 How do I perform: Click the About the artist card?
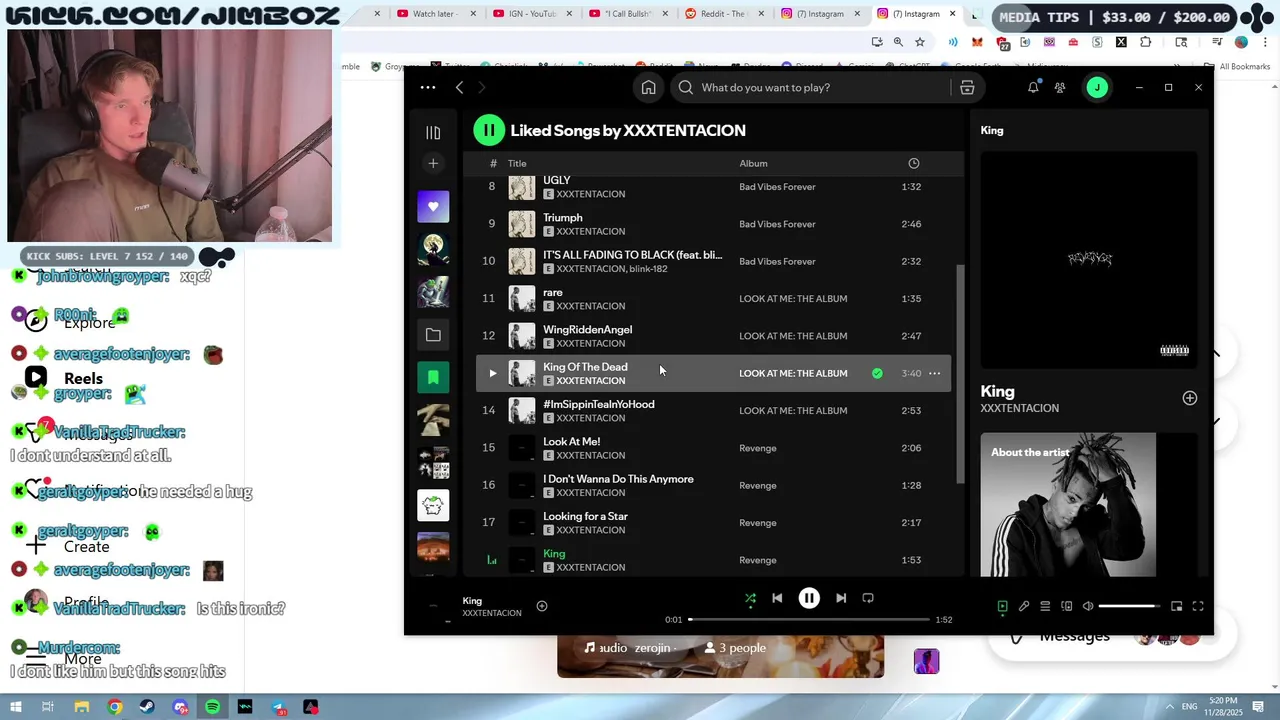pyautogui.click(x=1088, y=505)
